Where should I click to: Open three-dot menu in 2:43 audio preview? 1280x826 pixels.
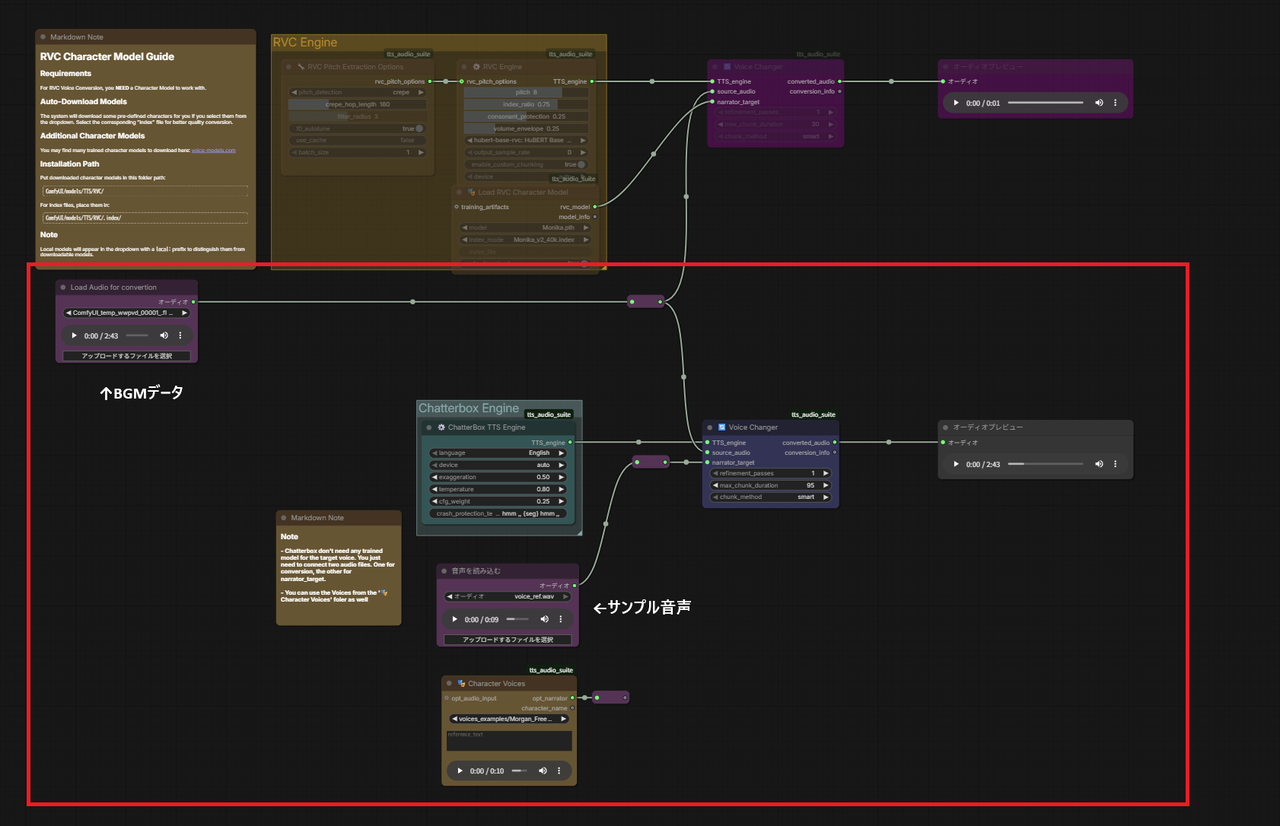coord(1115,464)
